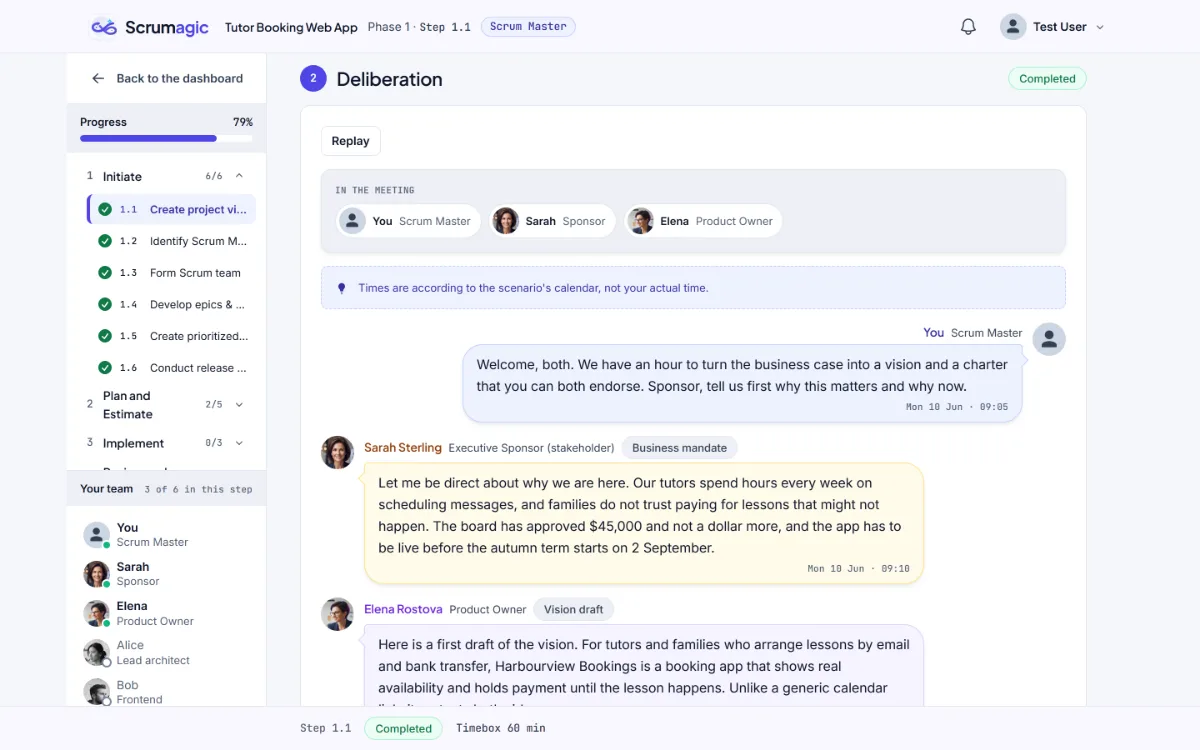This screenshot has width=1200, height=750.
Task: Click Bob's avatar in Your team list
Action: tap(96, 692)
